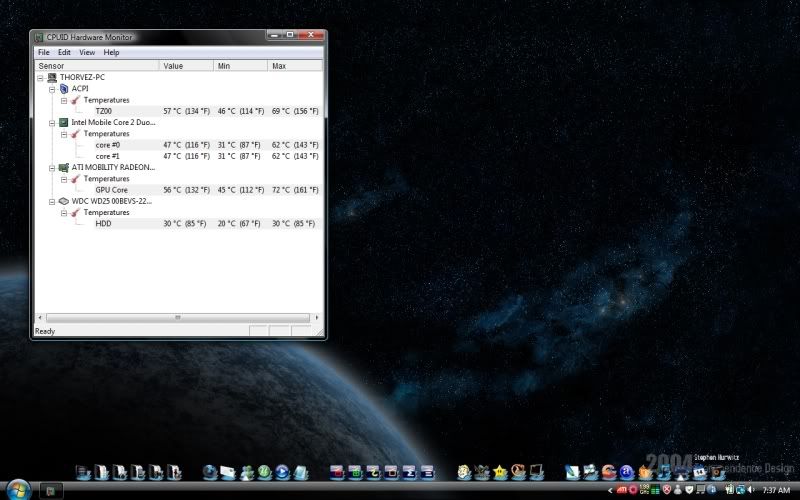Screen dimensions: 800x500
Task: Click thermometer icon under ACPI Temperatures
Action: 76,100
